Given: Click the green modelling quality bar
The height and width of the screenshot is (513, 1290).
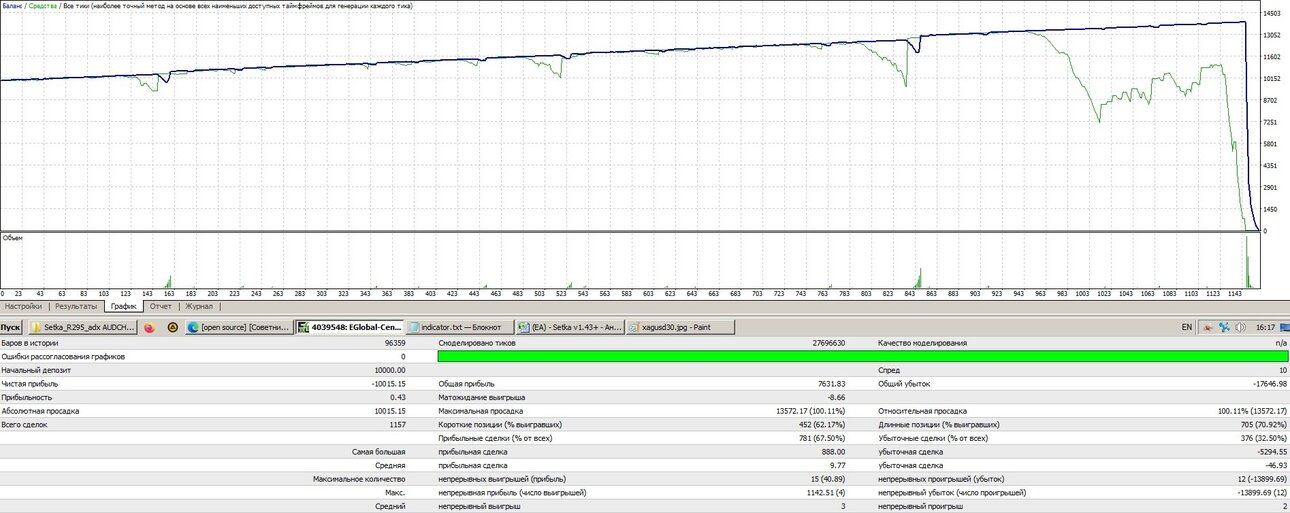Looking at the screenshot, I should coord(863,356).
